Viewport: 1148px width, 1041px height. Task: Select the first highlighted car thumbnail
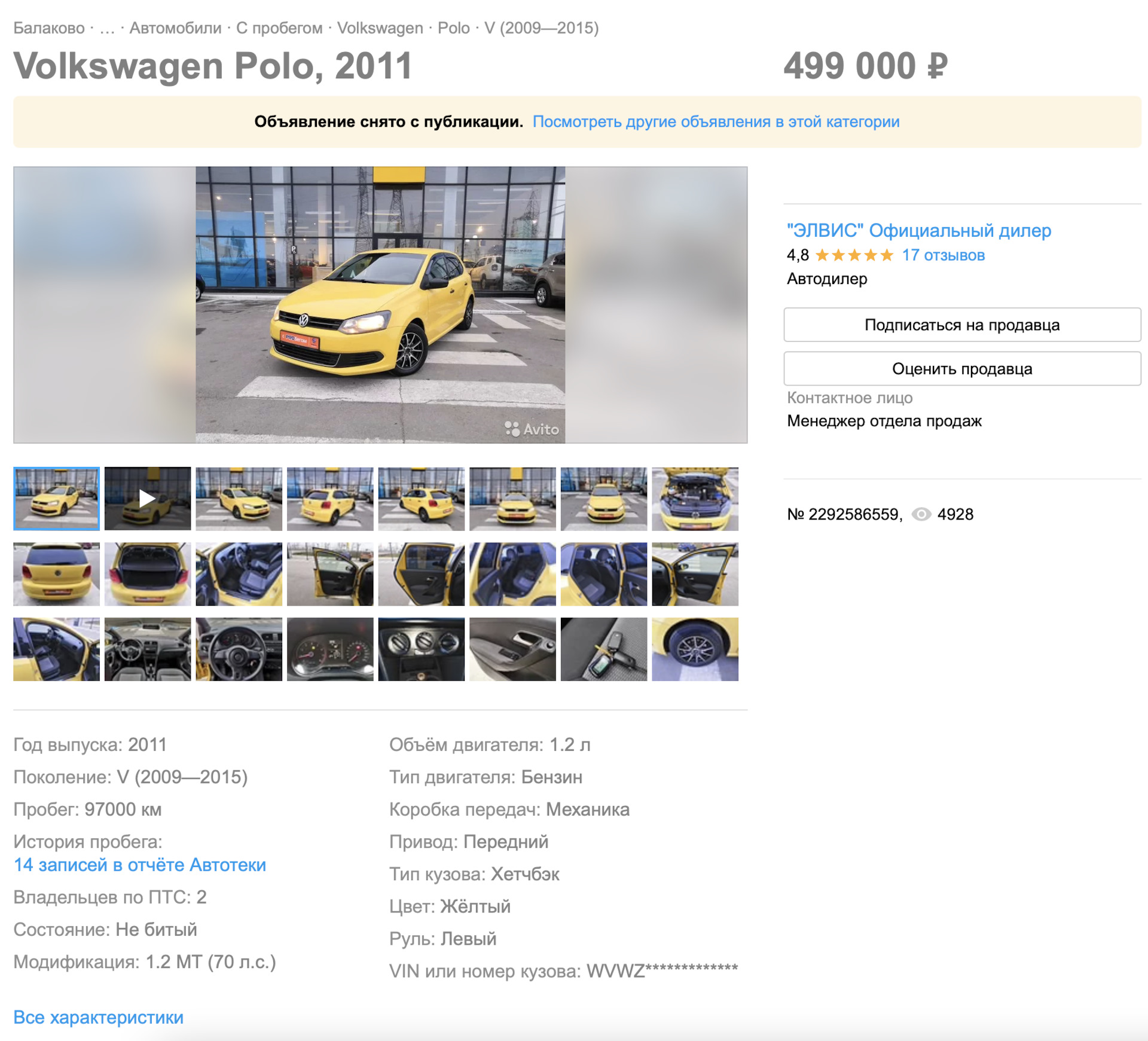tap(56, 499)
